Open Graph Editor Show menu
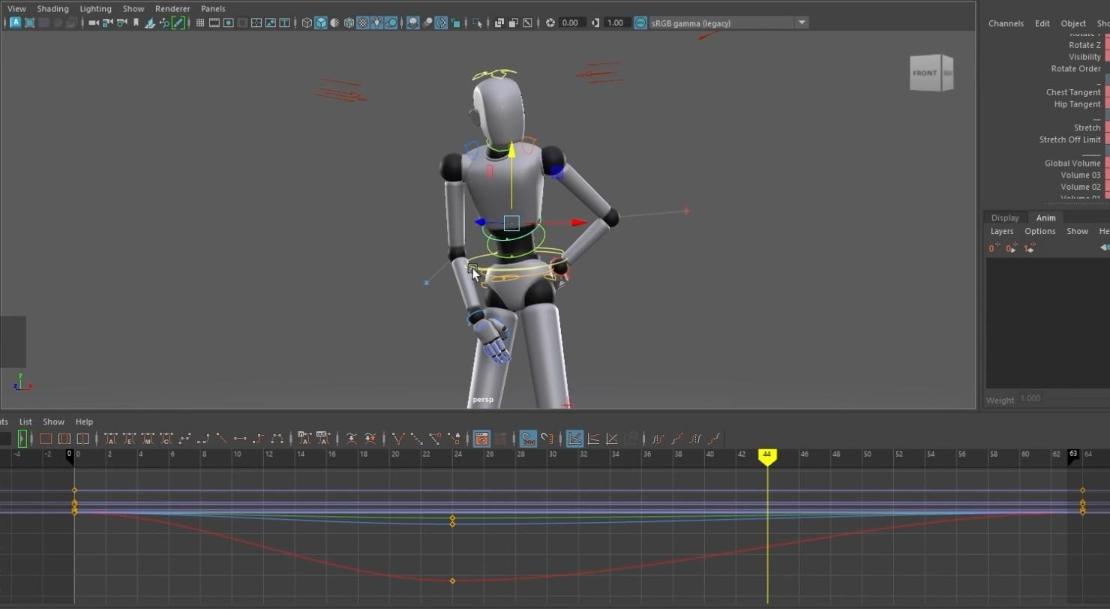 [x=54, y=421]
